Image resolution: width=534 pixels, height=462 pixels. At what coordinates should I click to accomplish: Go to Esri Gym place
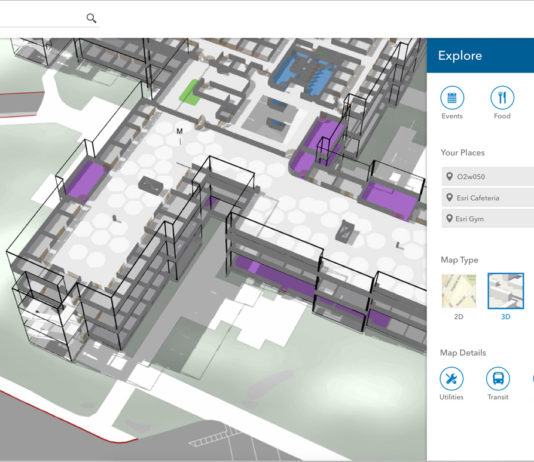(x=488, y=219)
